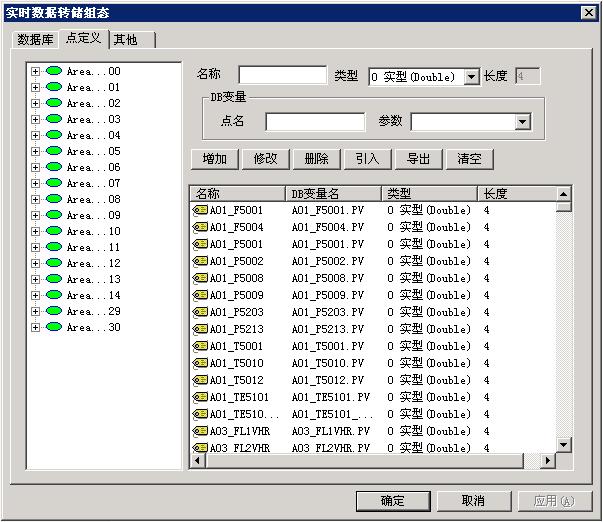
Task: Select the green oval icon for Area 05
Action: (54, 151)
